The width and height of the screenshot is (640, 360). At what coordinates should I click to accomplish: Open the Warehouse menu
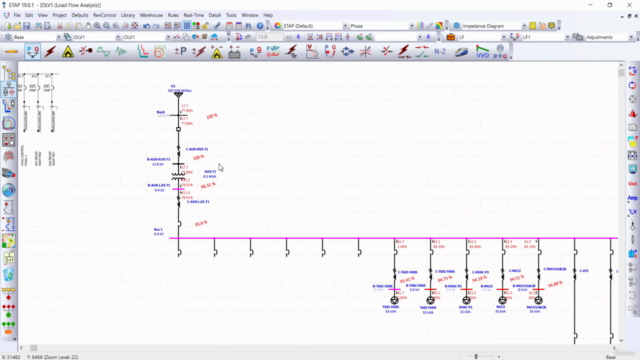click(151, 15)
